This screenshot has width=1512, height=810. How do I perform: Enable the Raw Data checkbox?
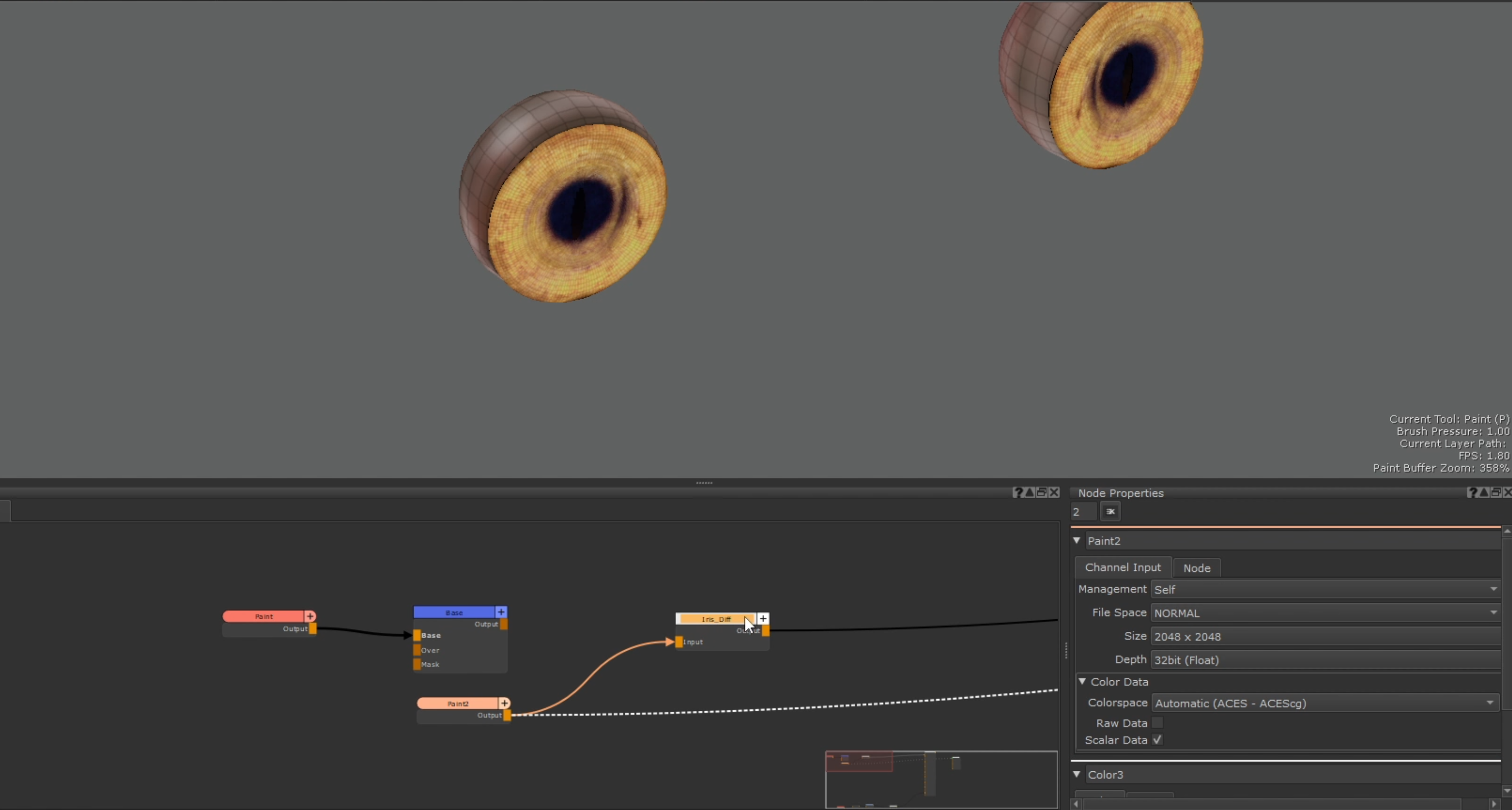pos(1157,722)
